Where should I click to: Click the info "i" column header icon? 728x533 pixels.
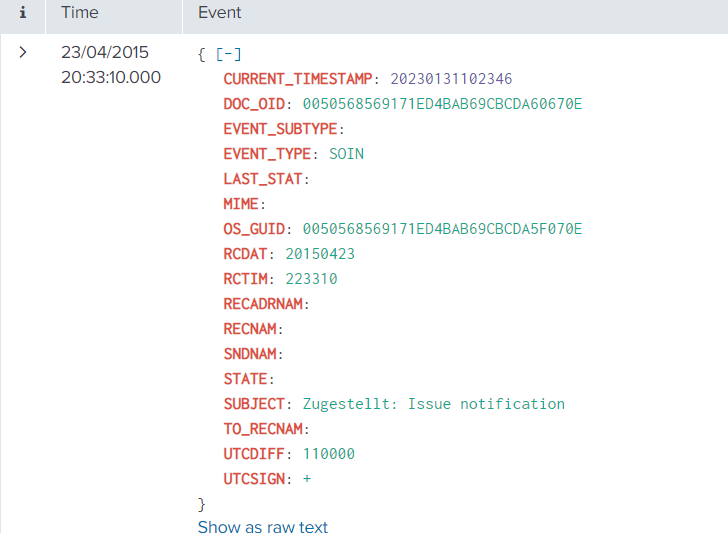click(x=22, y=13)
